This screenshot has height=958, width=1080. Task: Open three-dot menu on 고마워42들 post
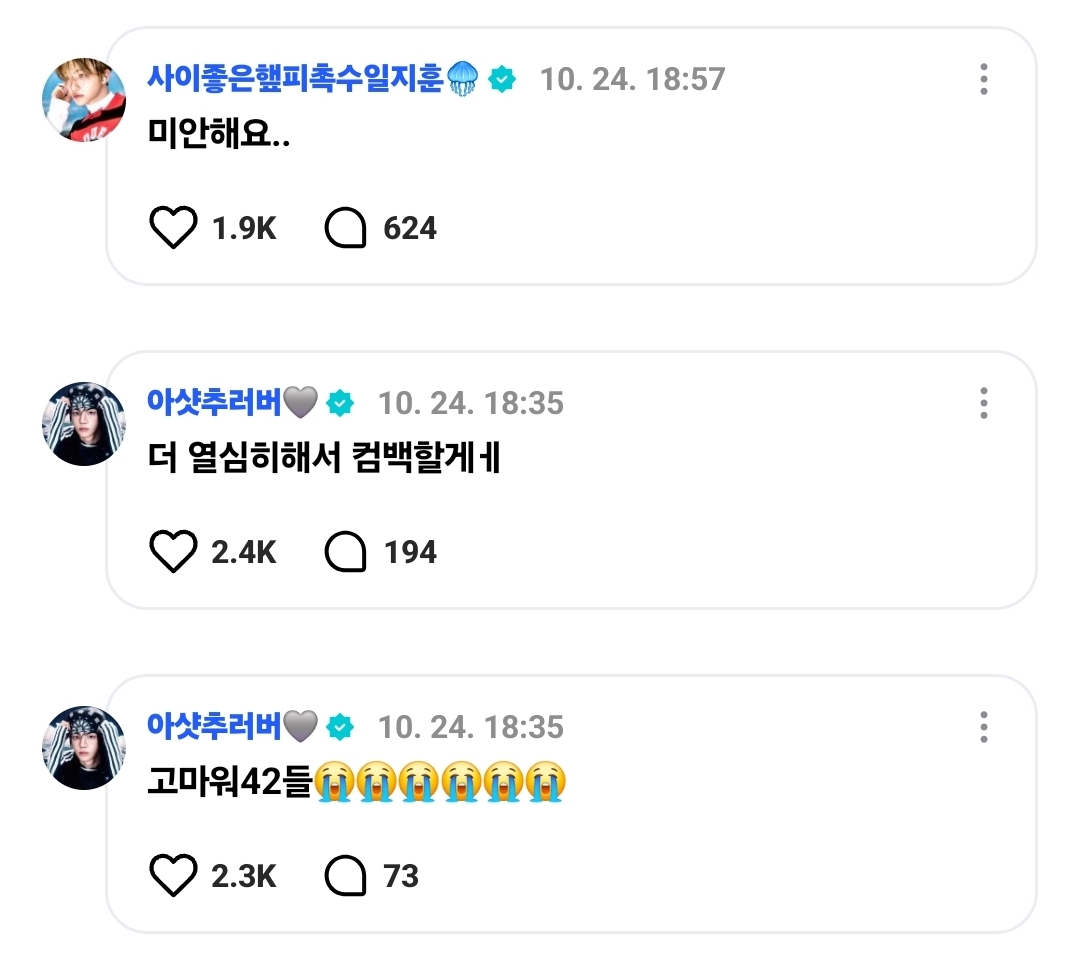[984, 727]
